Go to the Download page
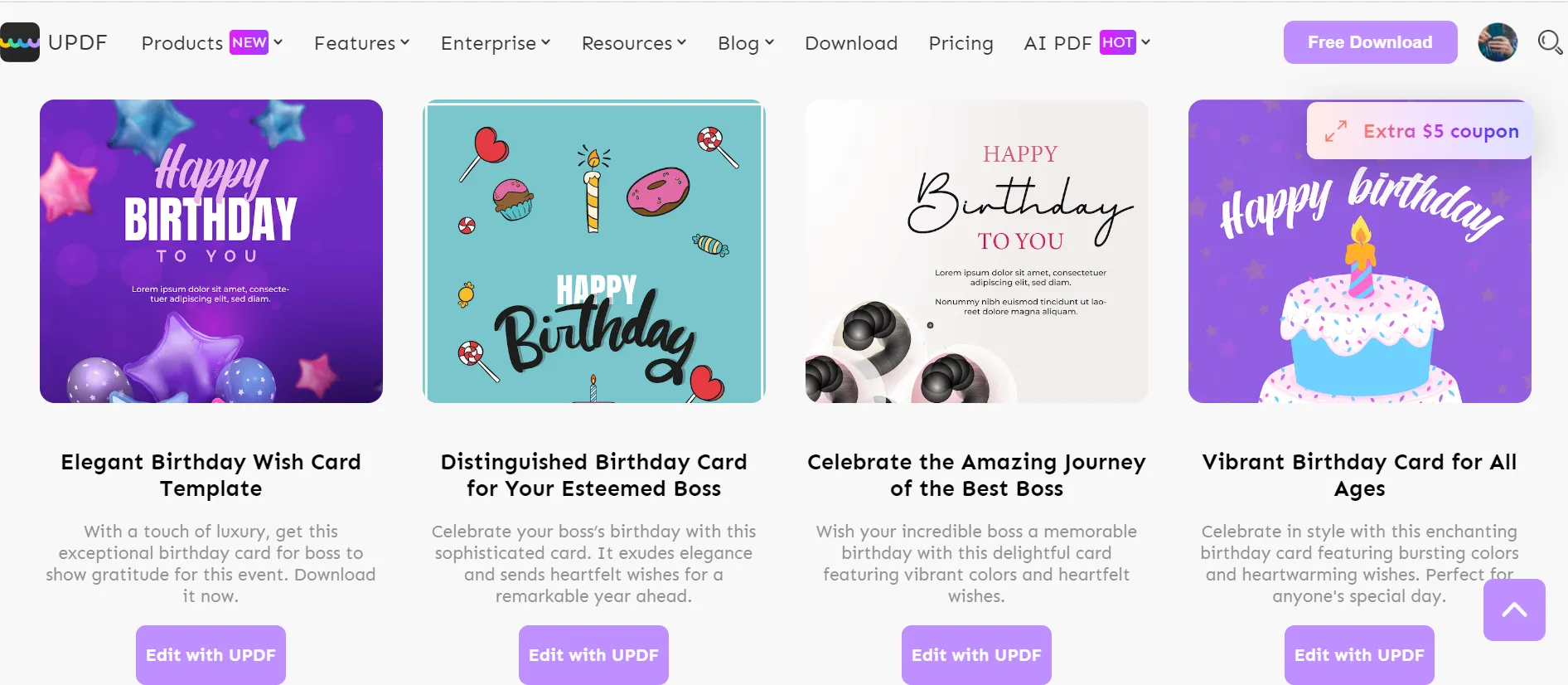 pos(851,43)
